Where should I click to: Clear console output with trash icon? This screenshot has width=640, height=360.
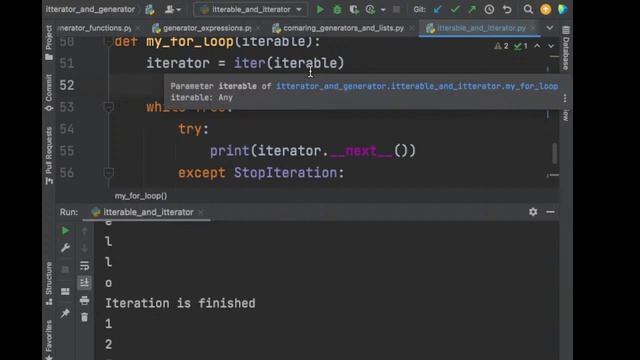84,317
